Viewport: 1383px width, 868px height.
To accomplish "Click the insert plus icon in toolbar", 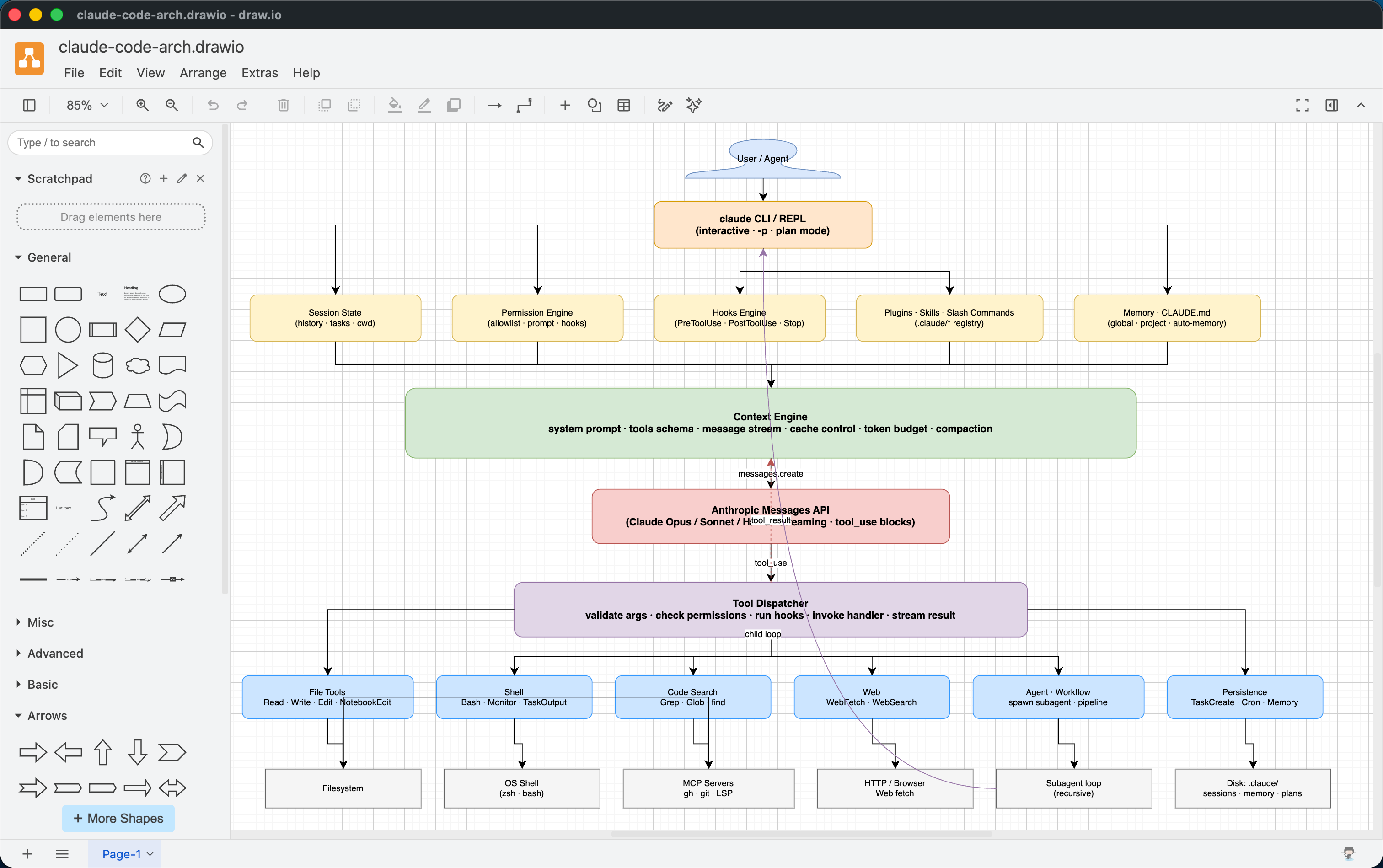I will [x=565, y=105].
